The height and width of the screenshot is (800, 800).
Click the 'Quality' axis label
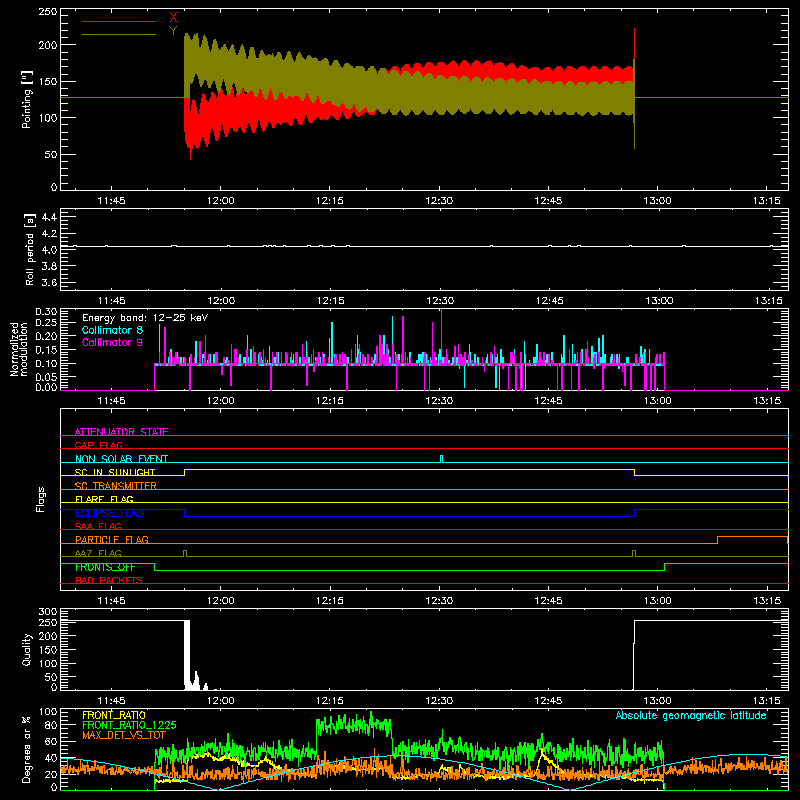click(x=27, y=649)
